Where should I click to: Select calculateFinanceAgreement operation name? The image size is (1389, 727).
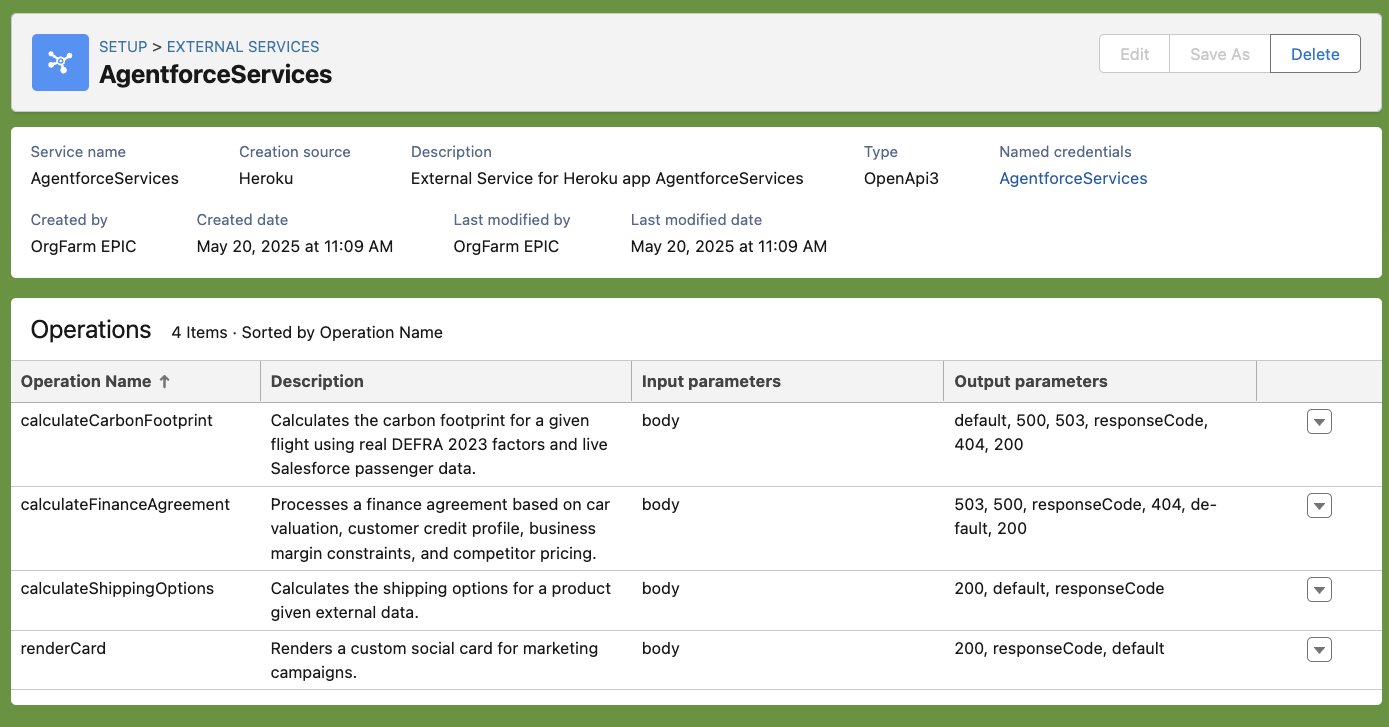point(126,504)
